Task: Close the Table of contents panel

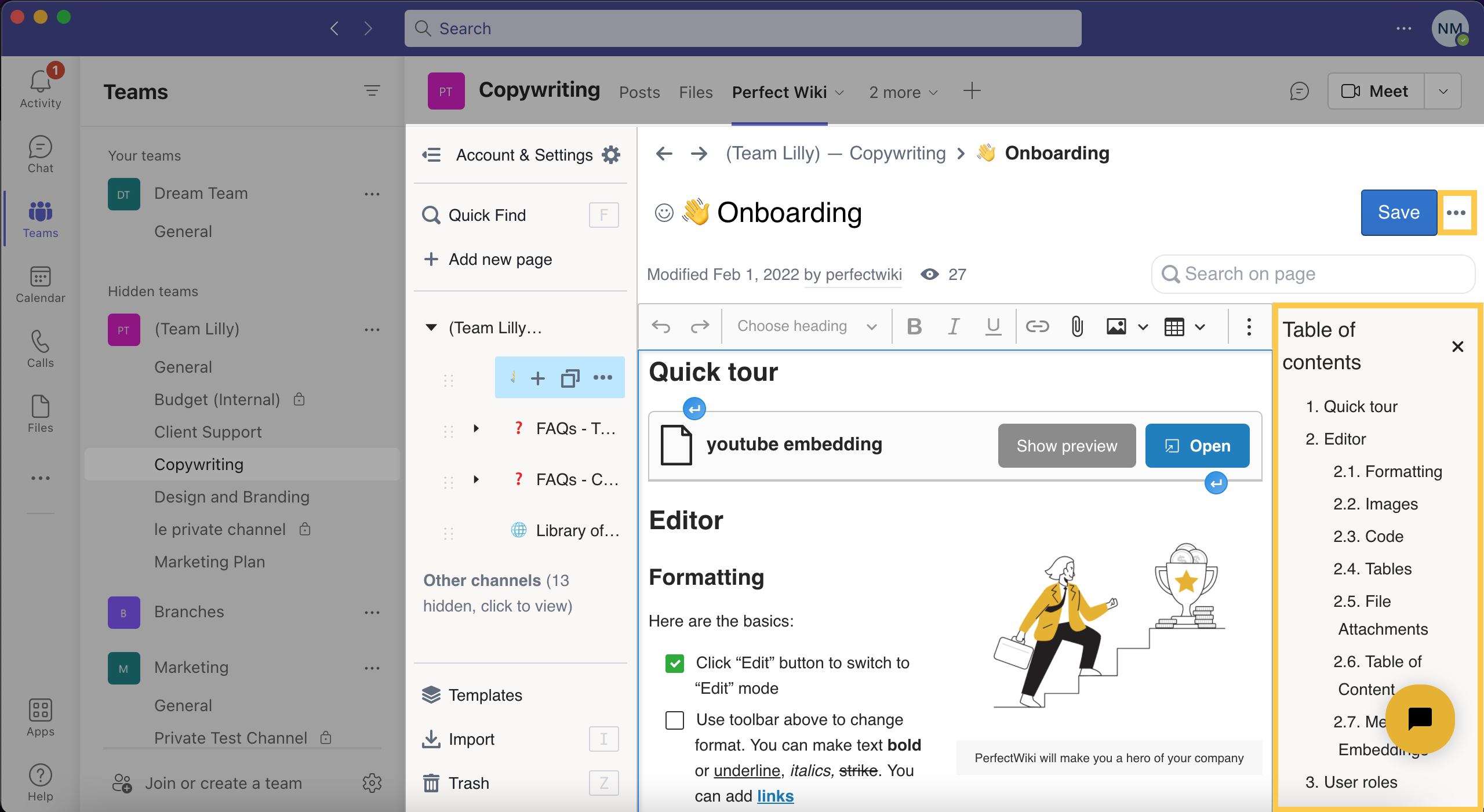Action: click(x=1457, y=347)
